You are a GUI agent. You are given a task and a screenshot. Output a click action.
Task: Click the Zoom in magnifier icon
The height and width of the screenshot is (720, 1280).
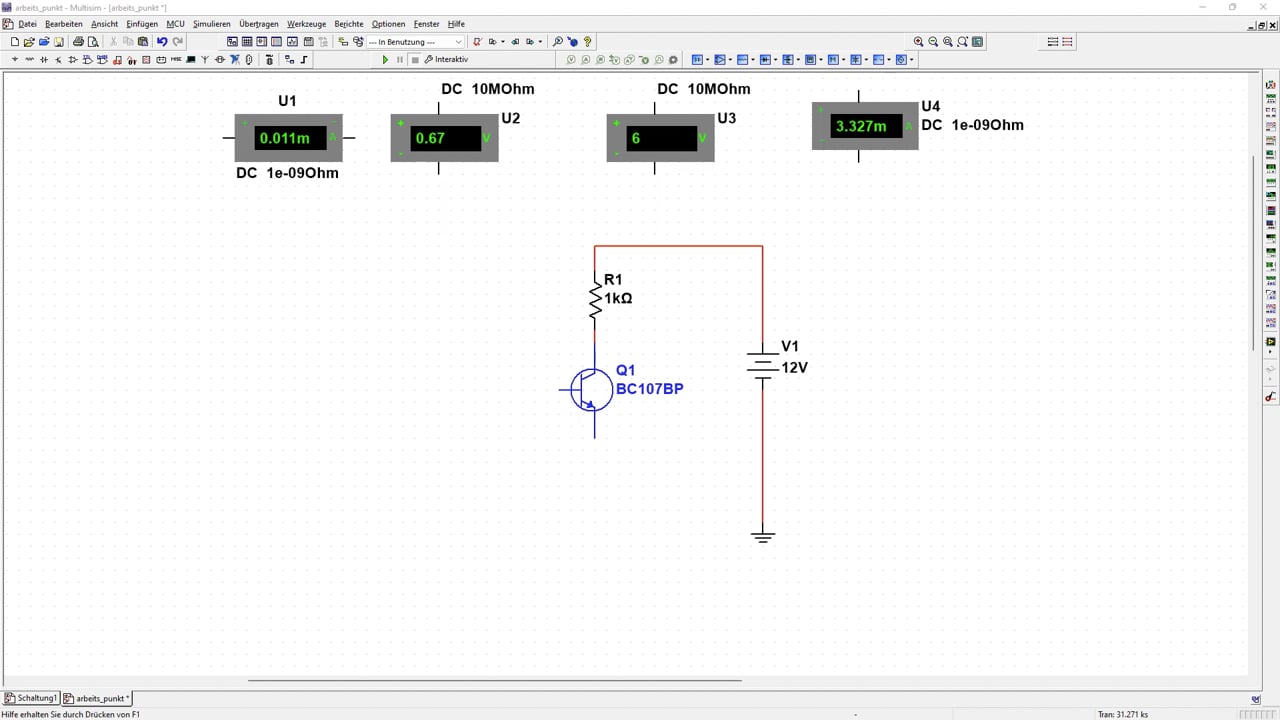[x=918, y=42]
